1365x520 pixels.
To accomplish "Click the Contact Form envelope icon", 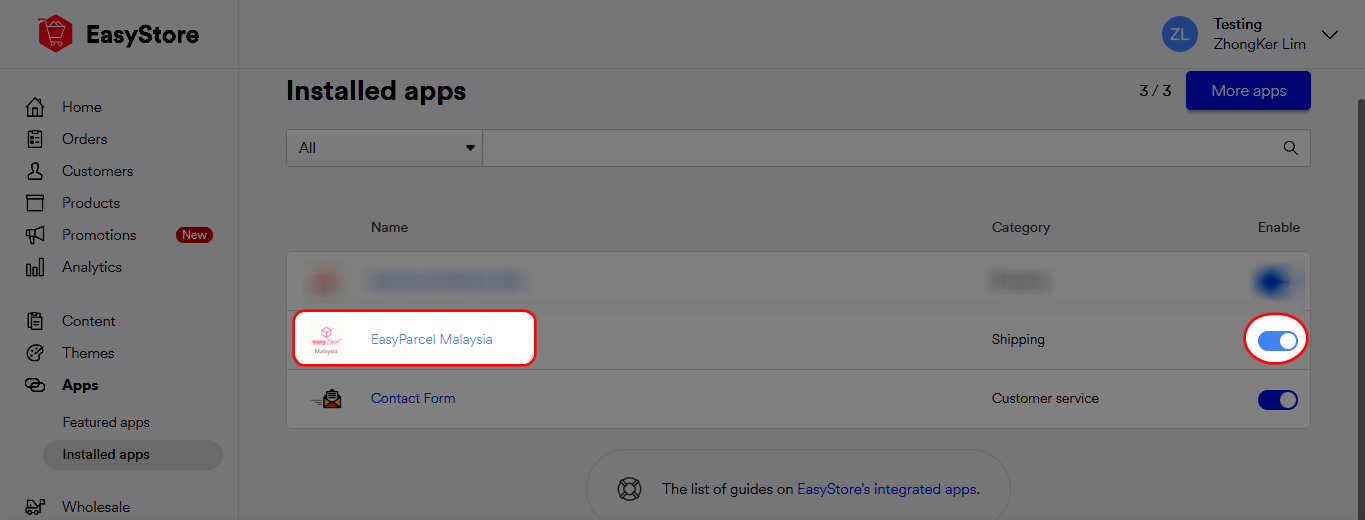I will (x=327, y=399).
